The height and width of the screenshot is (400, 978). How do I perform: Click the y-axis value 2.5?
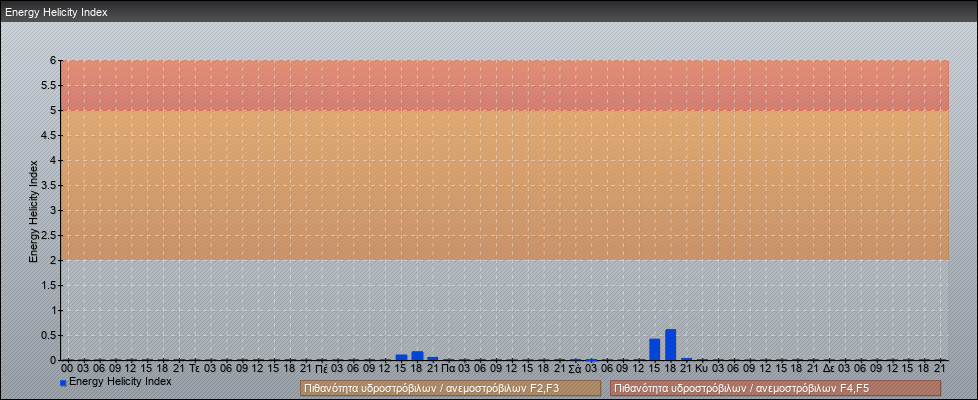(x=49, y=235)
